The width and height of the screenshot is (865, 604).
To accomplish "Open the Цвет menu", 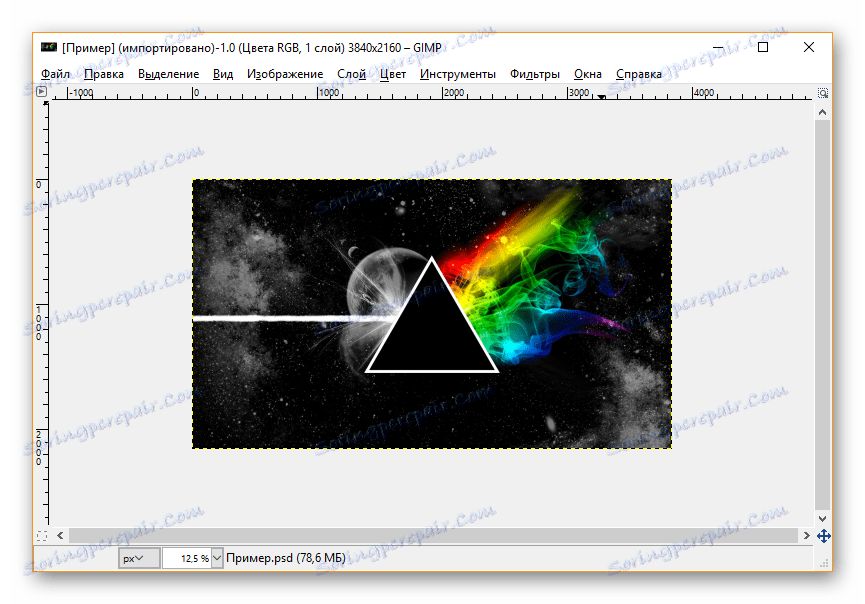I will pos(393,74).
